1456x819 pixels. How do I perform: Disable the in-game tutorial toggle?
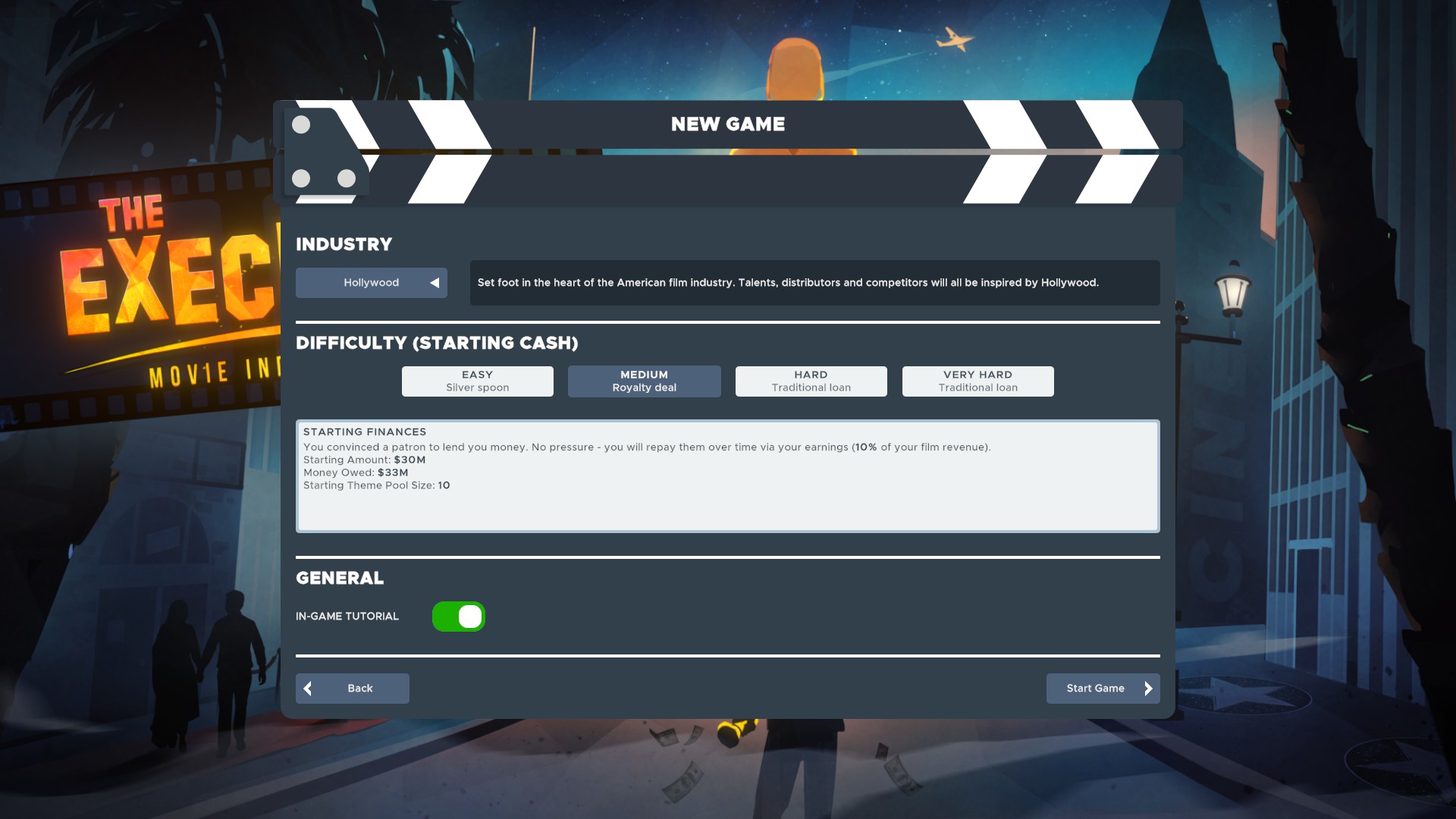tap(459, 617)
